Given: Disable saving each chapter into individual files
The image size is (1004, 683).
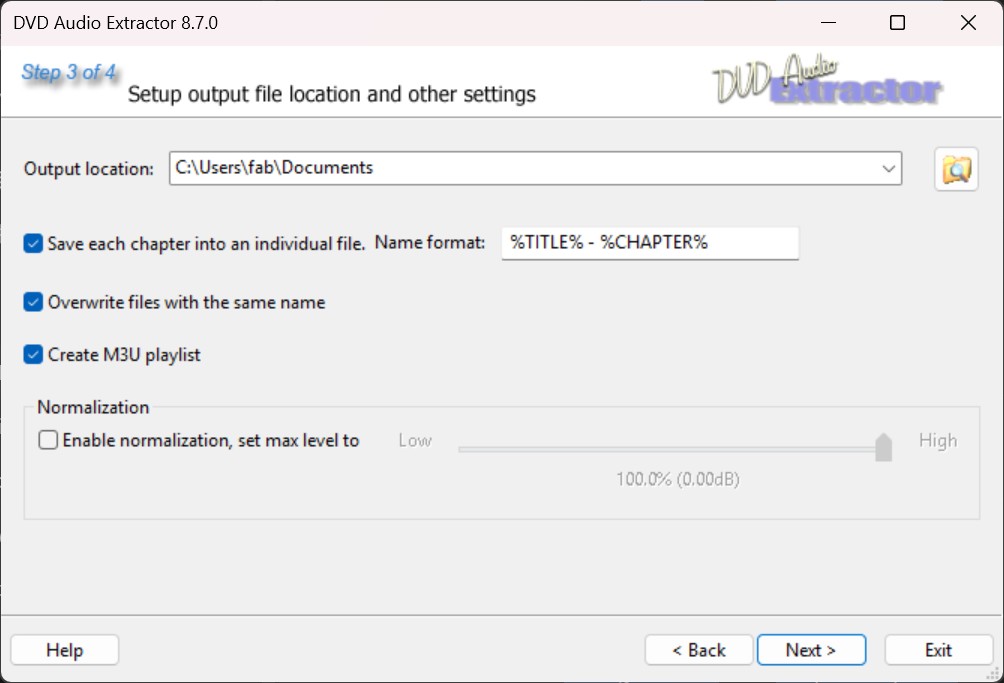Looking at the screenshot, I should pyautogui.click(x=32, y=242).
